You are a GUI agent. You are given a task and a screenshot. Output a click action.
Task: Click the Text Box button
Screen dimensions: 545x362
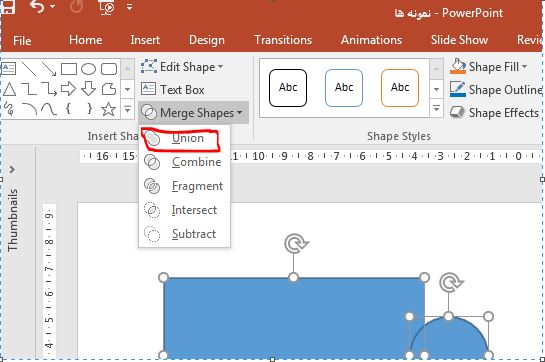pyautogui.click(x=173, y=90)
